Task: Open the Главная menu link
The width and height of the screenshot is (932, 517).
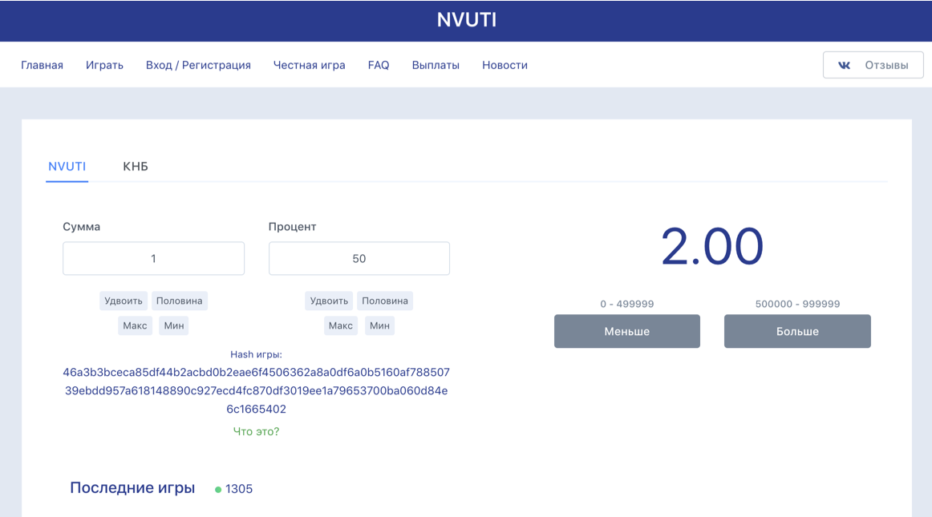Action: point(42,65)
